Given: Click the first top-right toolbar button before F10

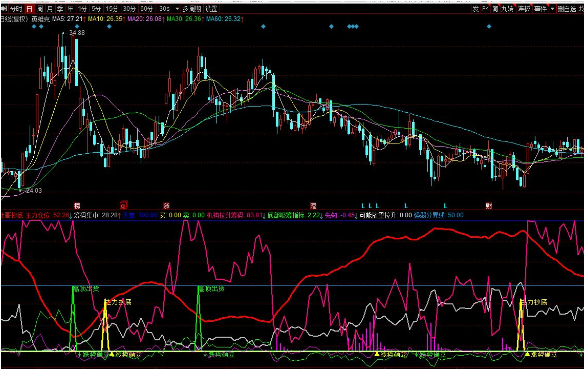Looking at the screenshot, I should [x=476, y=9].
